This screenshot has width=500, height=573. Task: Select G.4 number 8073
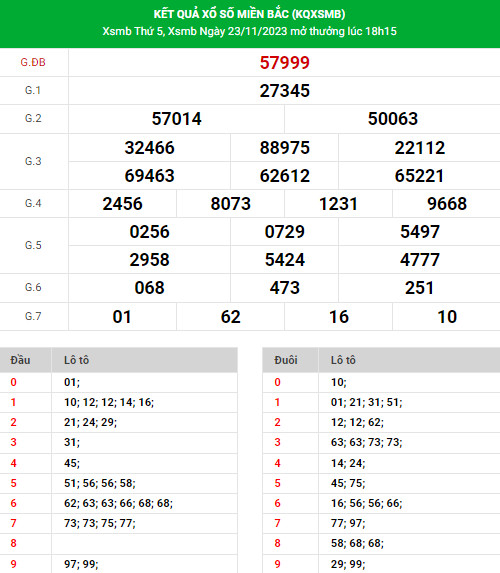click(x=231, y=204)
